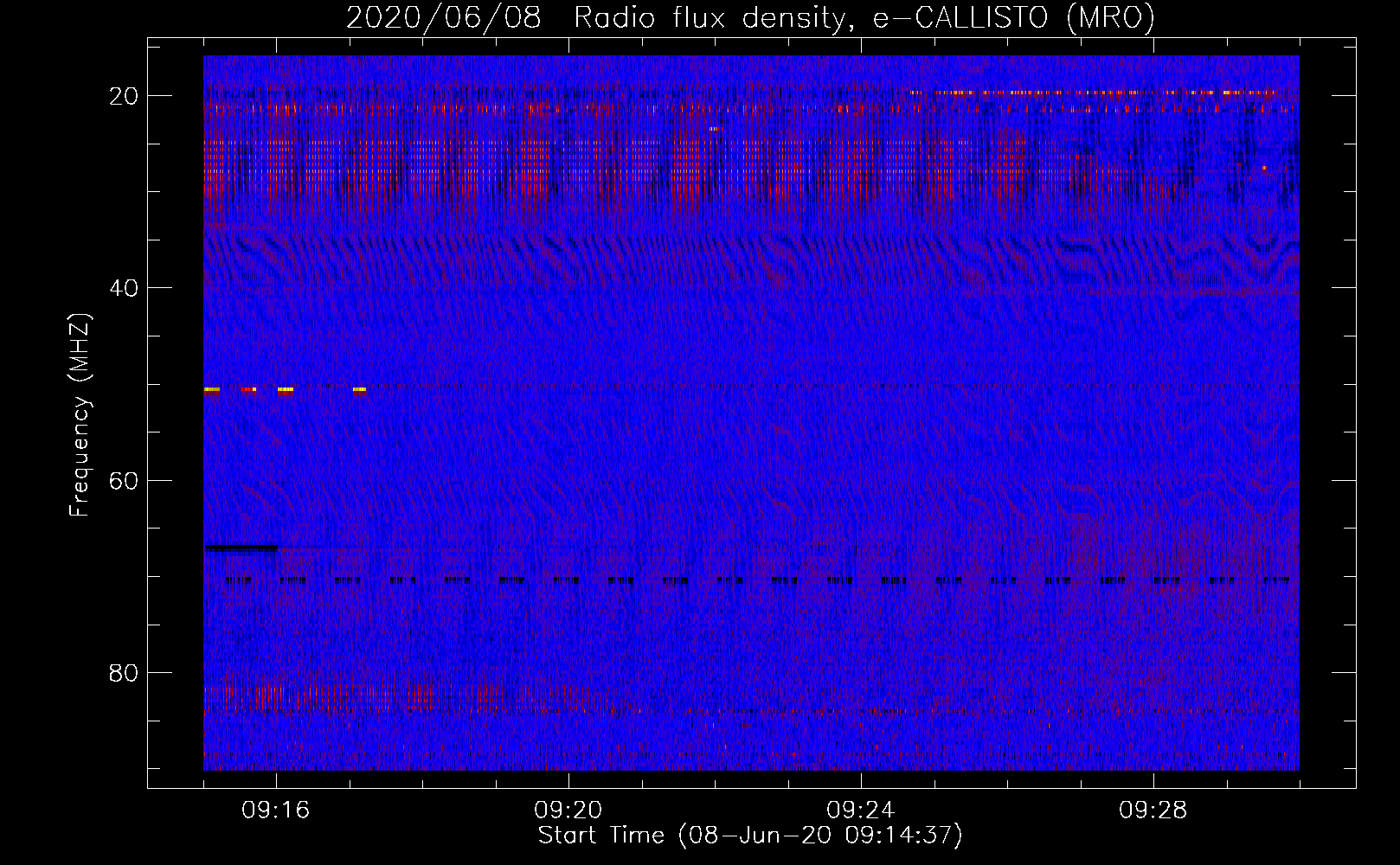Click the black horizontal bar near 67 MHz

pyautogui.click(x=241, y=548)
